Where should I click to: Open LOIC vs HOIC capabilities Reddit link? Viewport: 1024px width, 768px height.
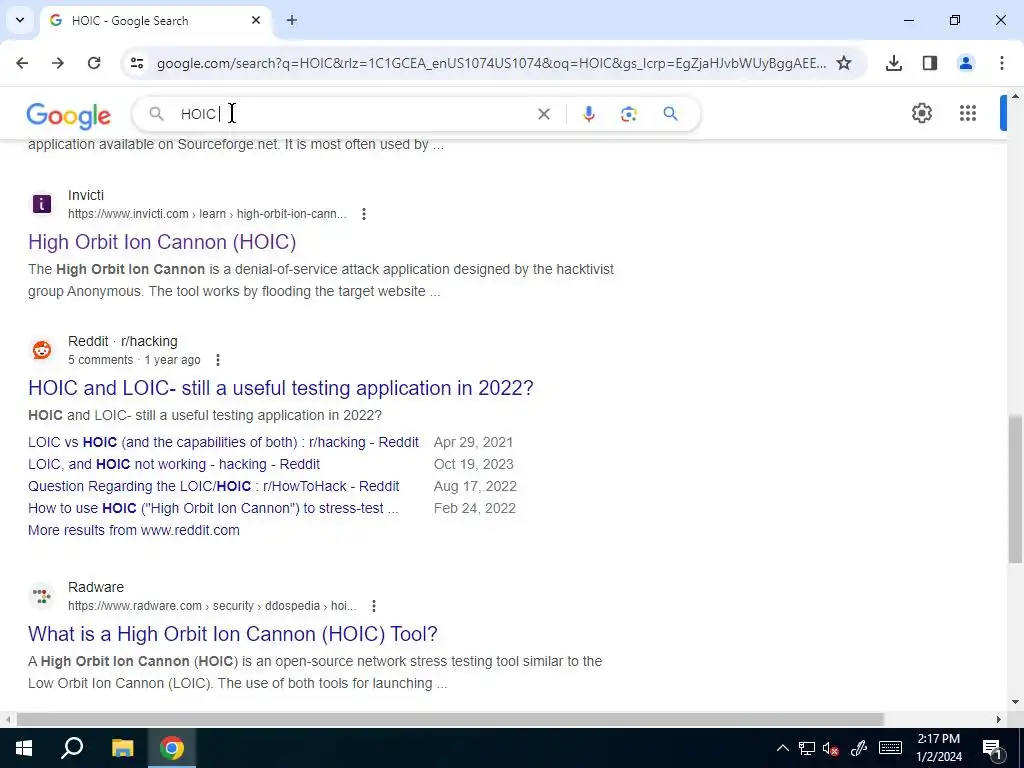tap(223, 442)
